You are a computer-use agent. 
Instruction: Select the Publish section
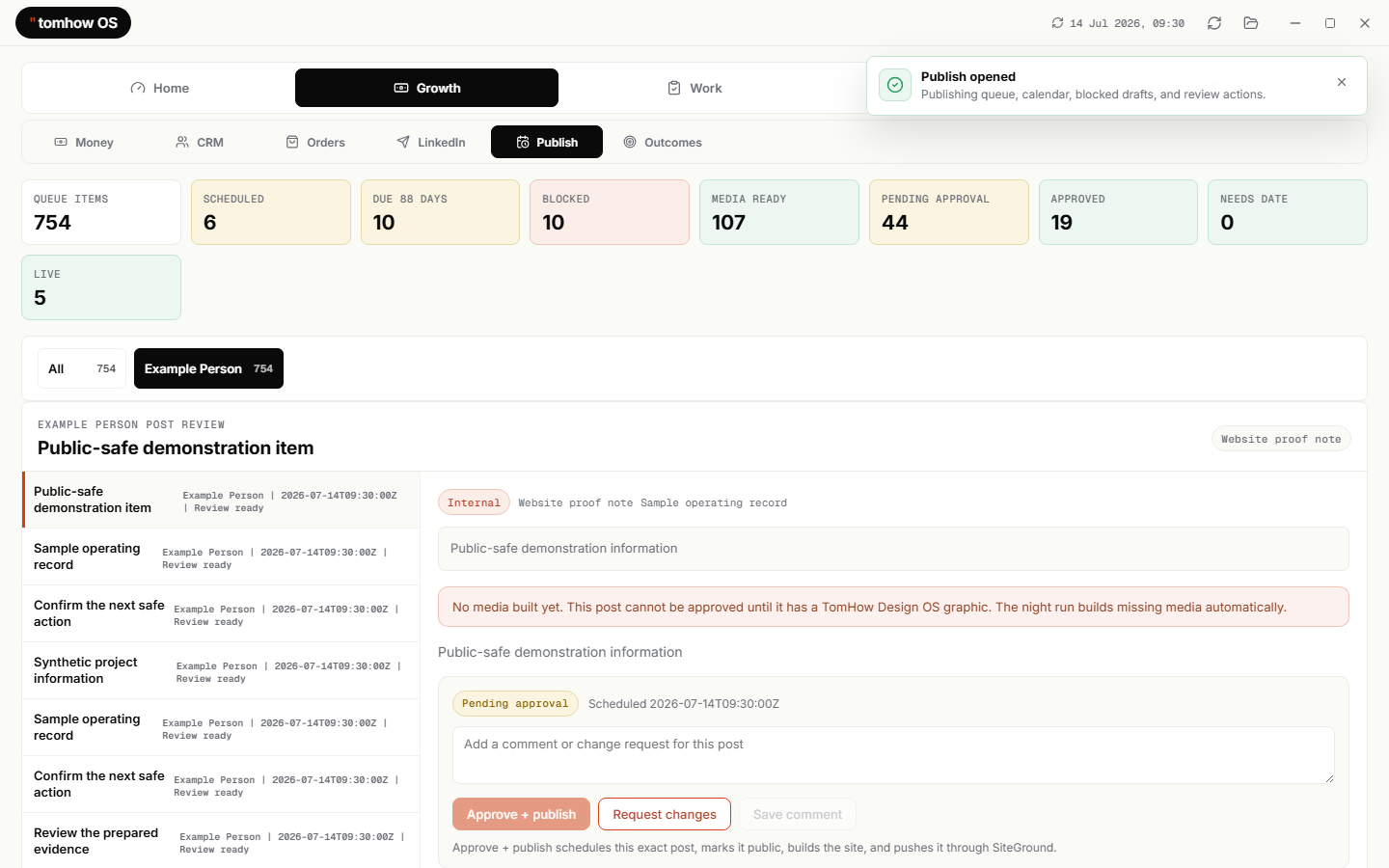(547, 142)
